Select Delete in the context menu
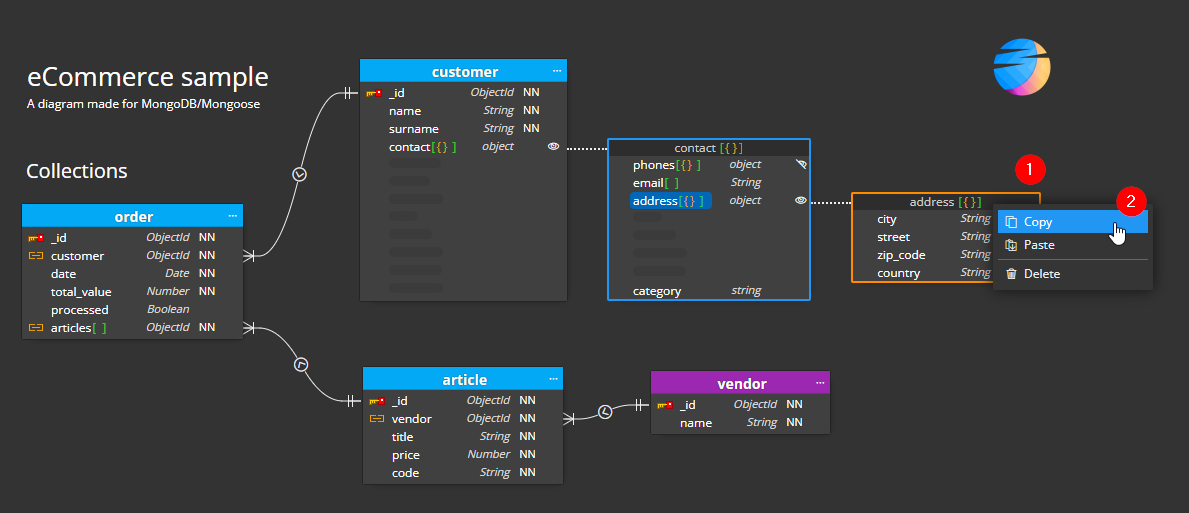Image resolution: width=1189 pixels, height=513 pixels. (x=1041, y=274)
